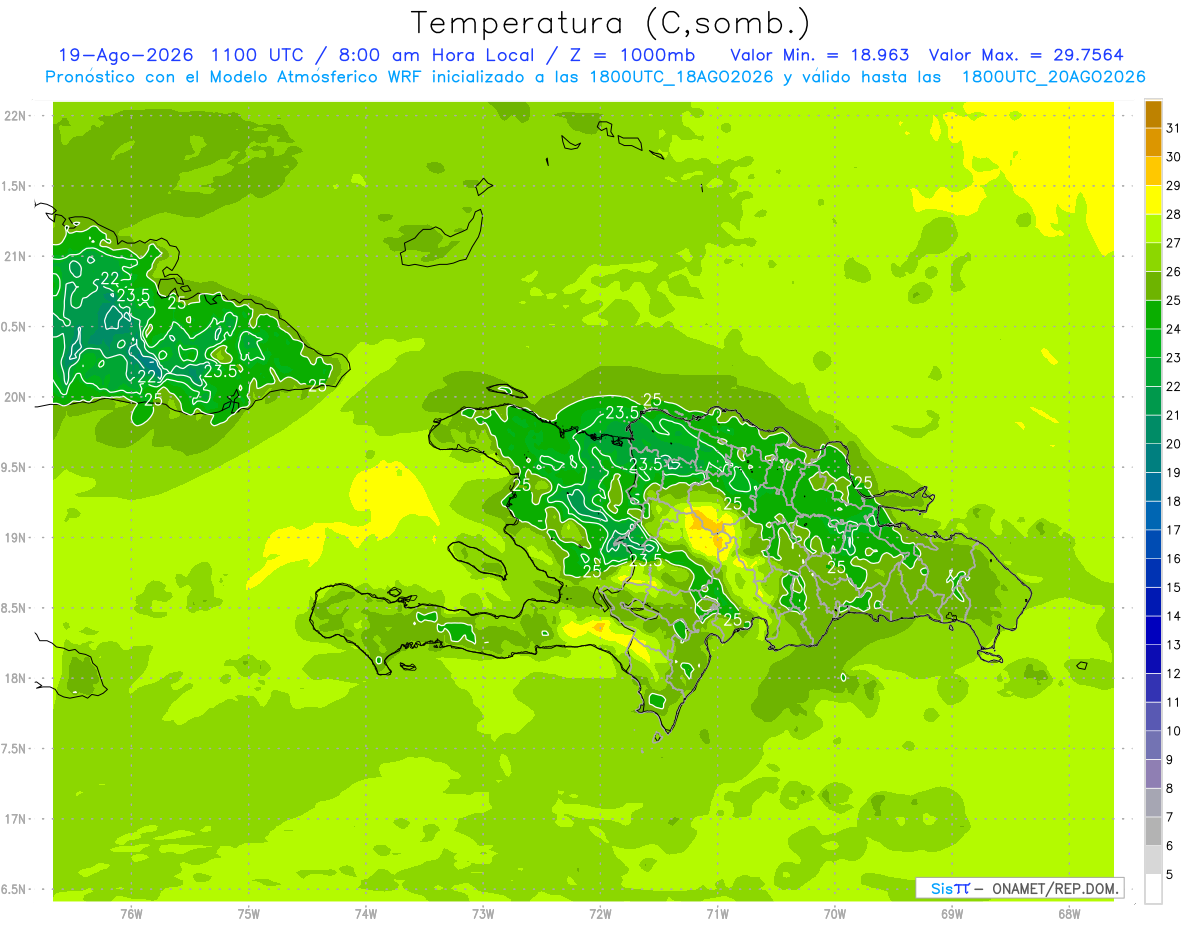The image size is (1200, 927).
Task: Pick the dark blue swatch between 13 and 14
Action: point(1153,630)
